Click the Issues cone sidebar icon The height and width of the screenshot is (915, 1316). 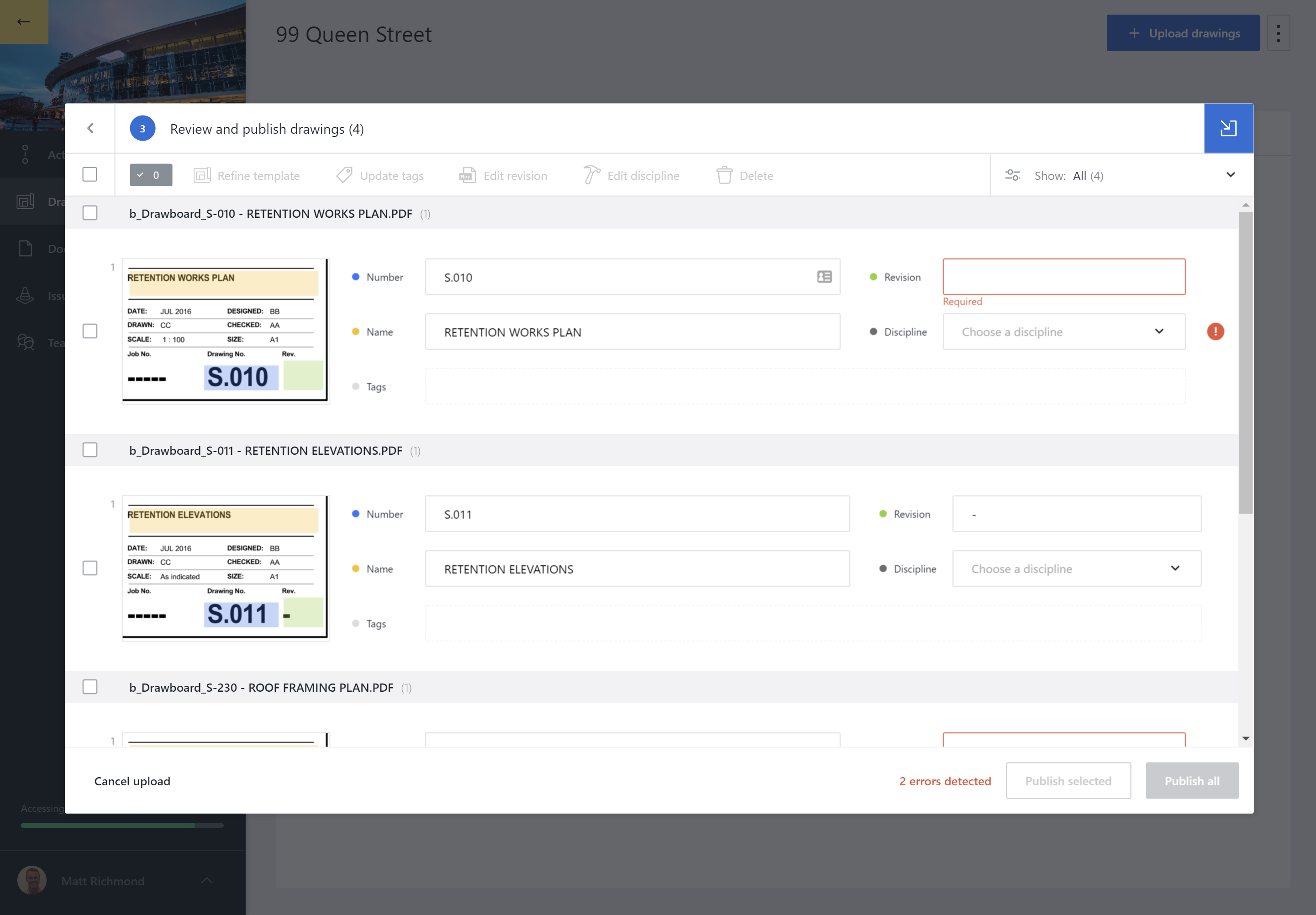pyautogui.click(x=25, y=296)
